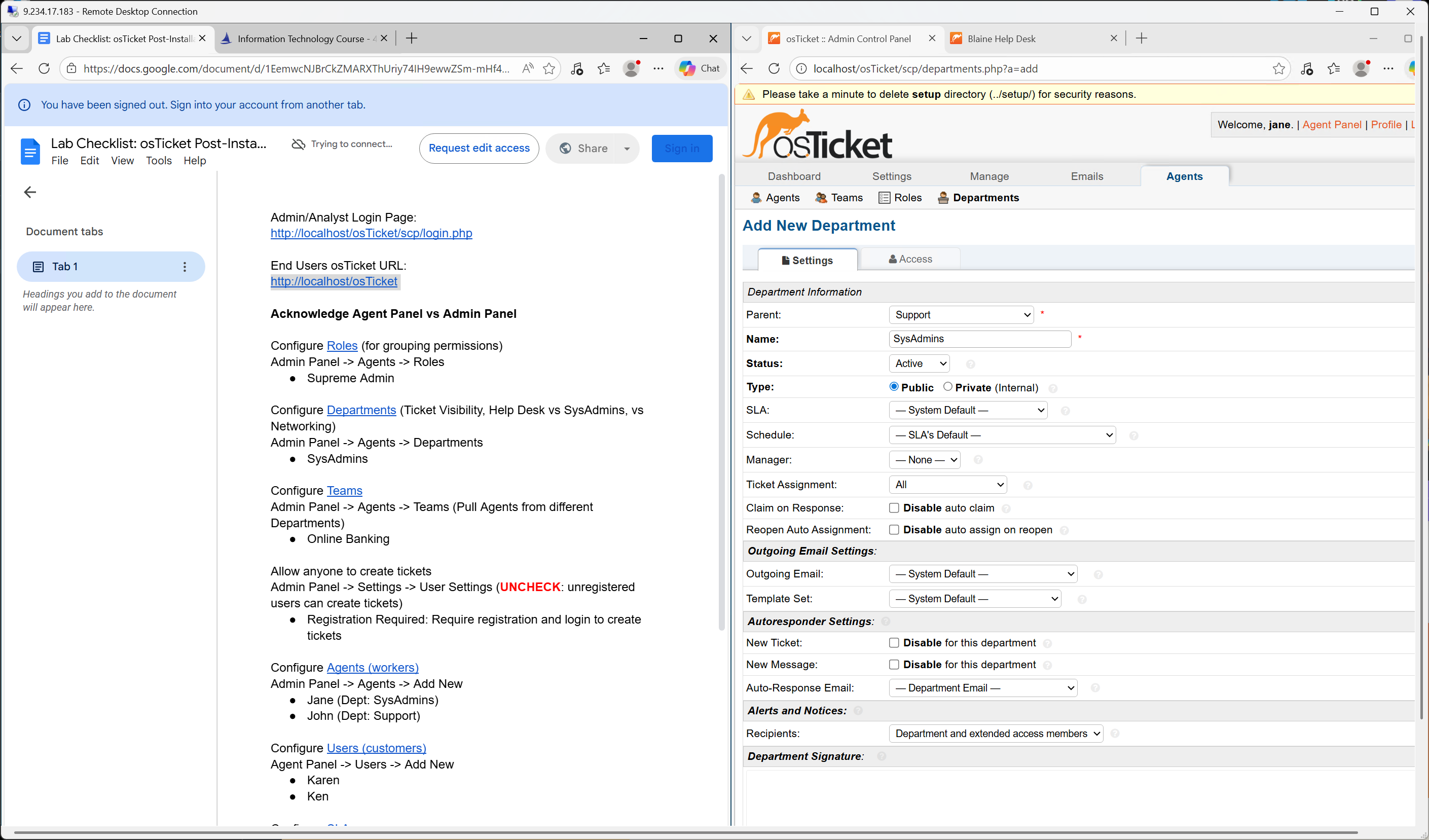Open the Ticket Assignment dropdown
Viewport: 1429px width, 840px height.
coord(947,484)
